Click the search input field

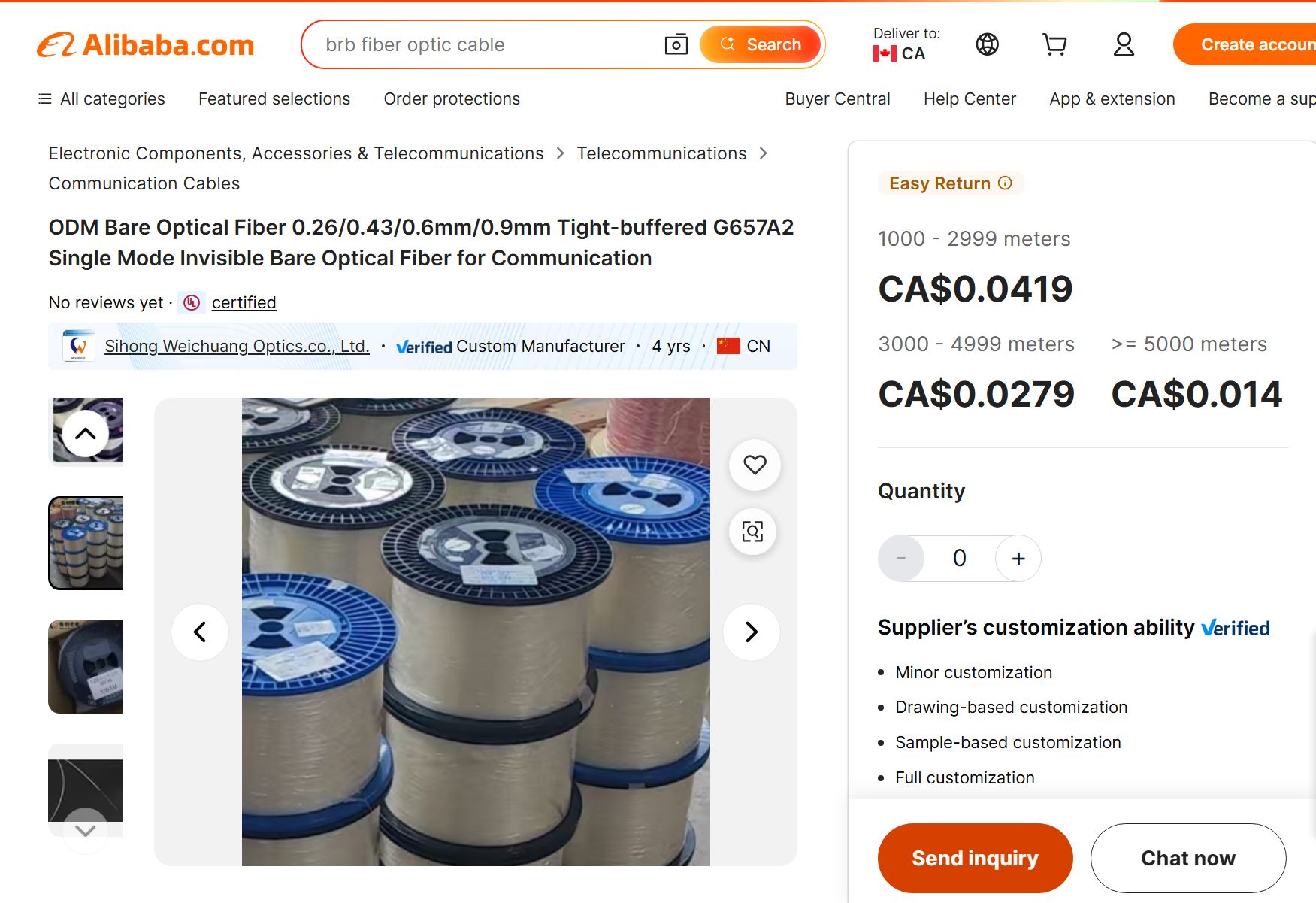pyautogui.click(x=489, y=44)
